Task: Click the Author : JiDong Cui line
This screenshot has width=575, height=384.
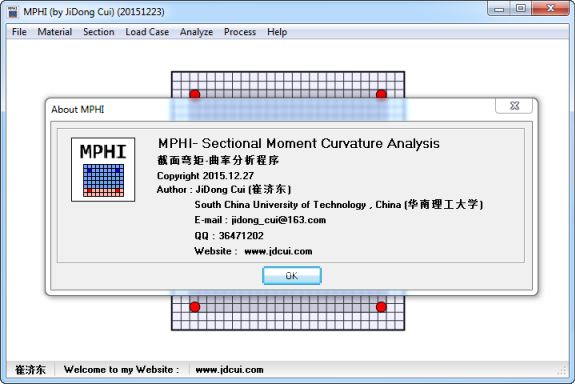Action: [224, 190]
